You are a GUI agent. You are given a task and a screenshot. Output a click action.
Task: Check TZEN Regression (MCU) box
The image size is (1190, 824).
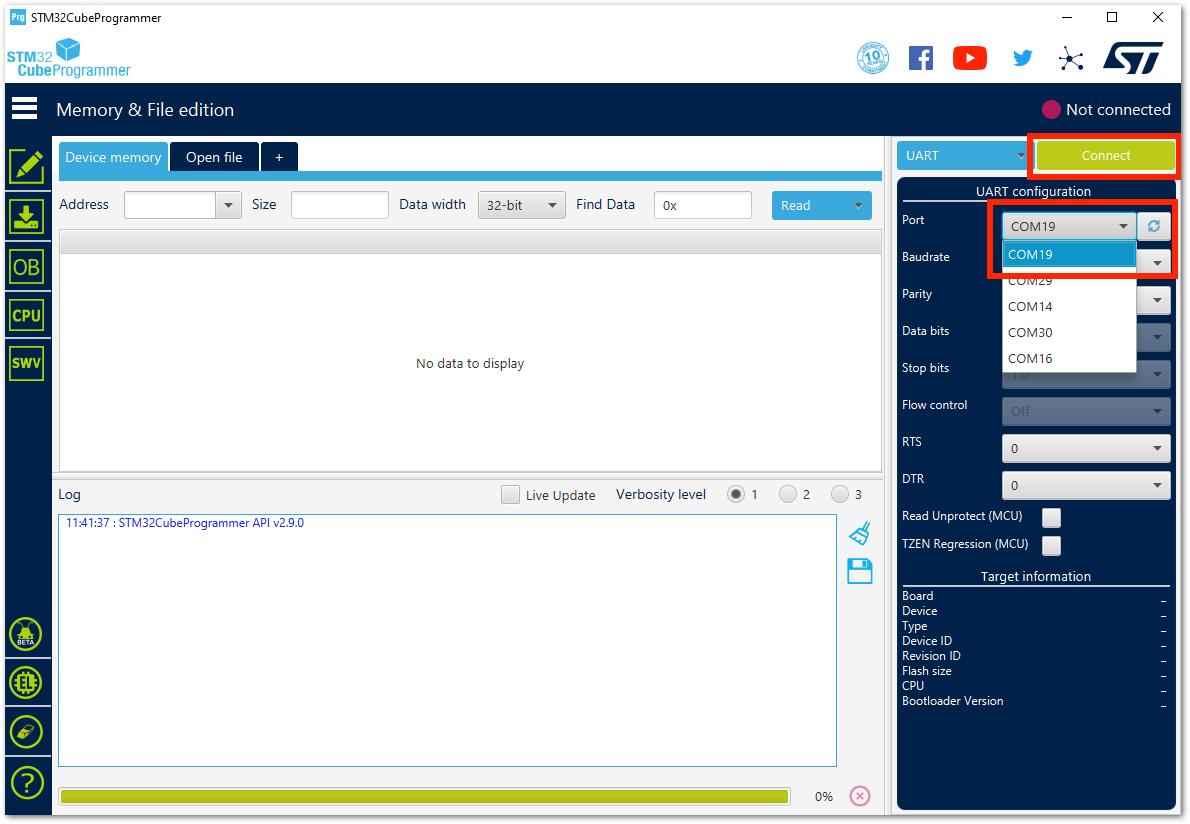pyautogui.click(x=1051, y=545)
